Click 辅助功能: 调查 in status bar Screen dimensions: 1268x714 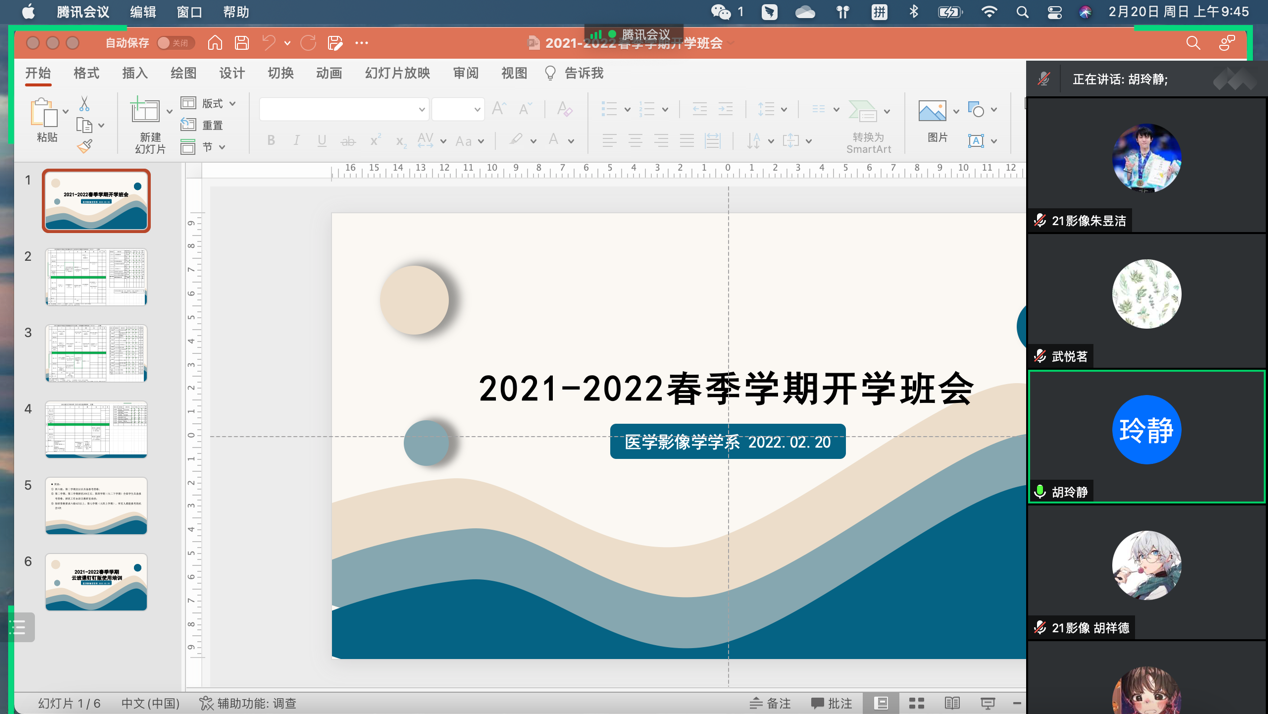click(248, 703)
